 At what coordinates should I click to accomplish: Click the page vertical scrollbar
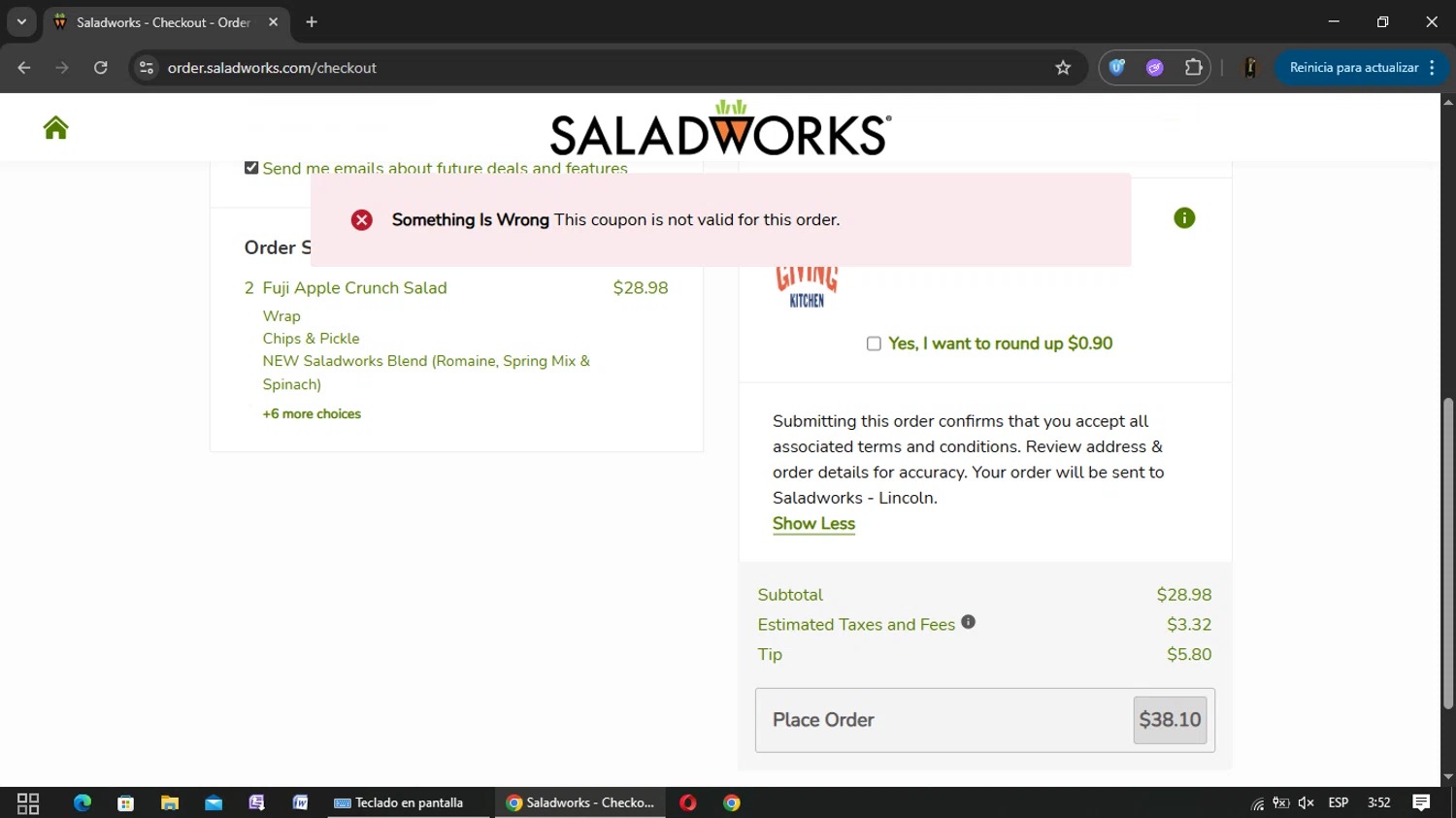(1447, 553)
